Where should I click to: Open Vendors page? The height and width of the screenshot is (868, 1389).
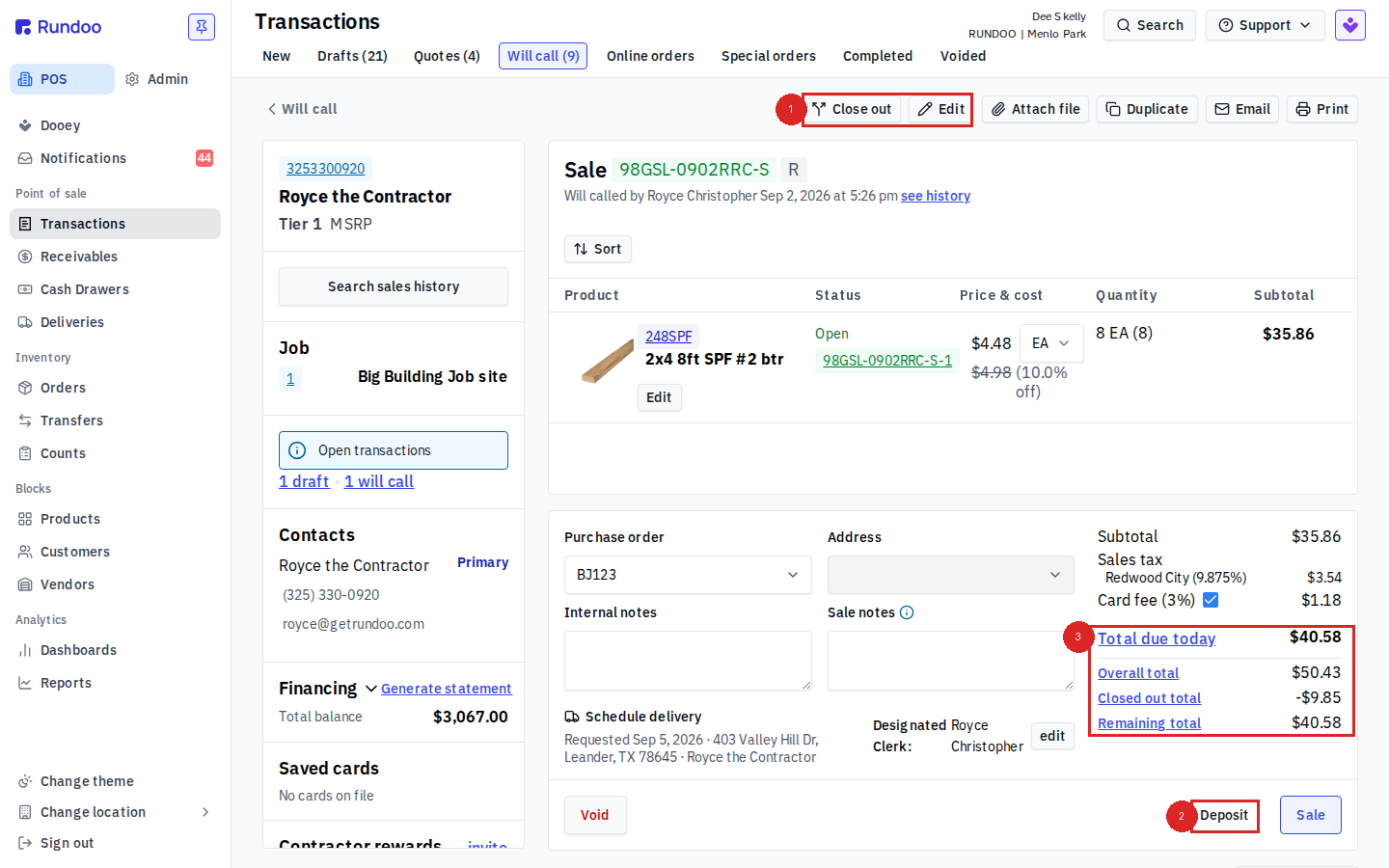[67, 584]
